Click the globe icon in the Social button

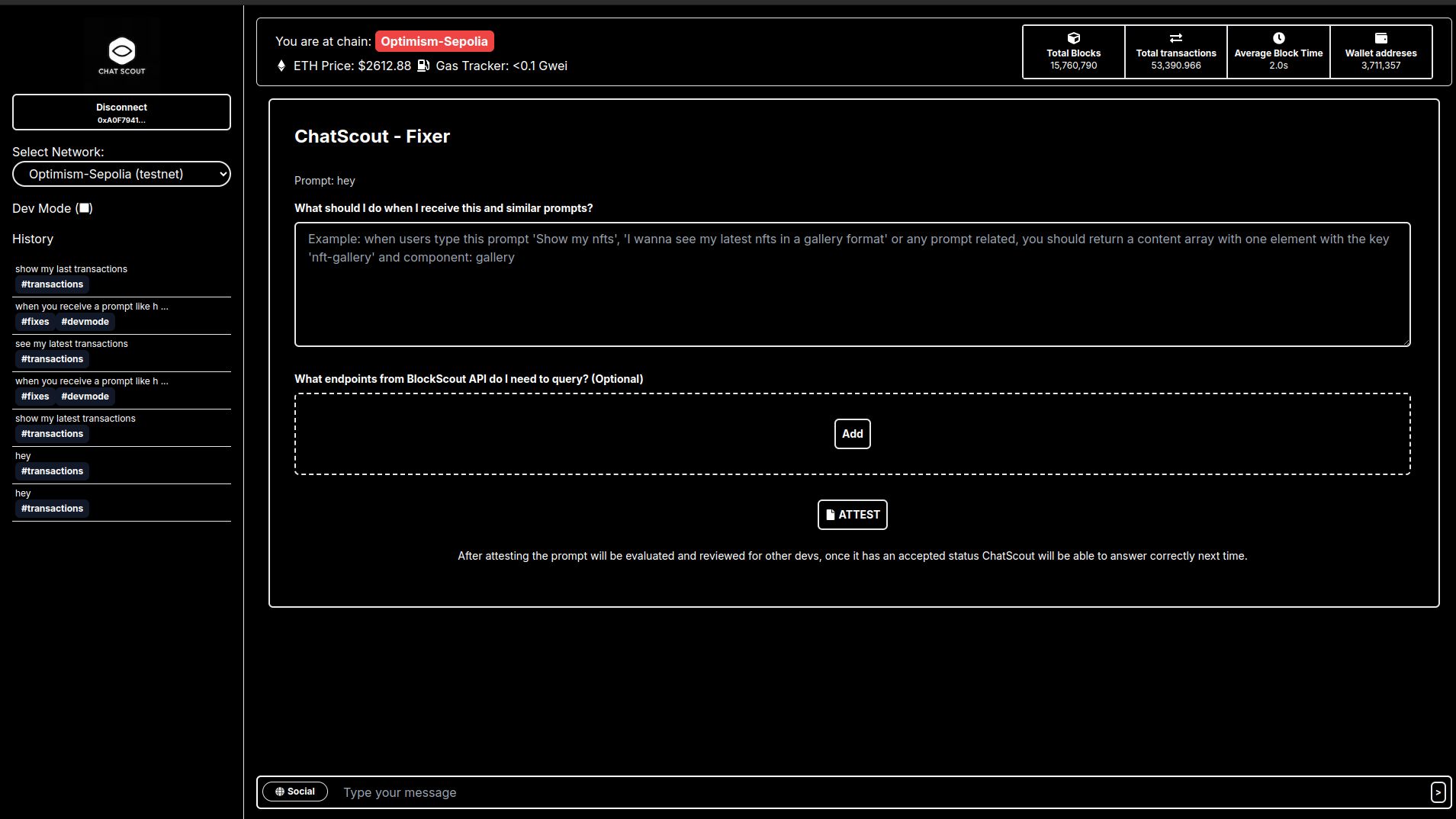[280, 792]
